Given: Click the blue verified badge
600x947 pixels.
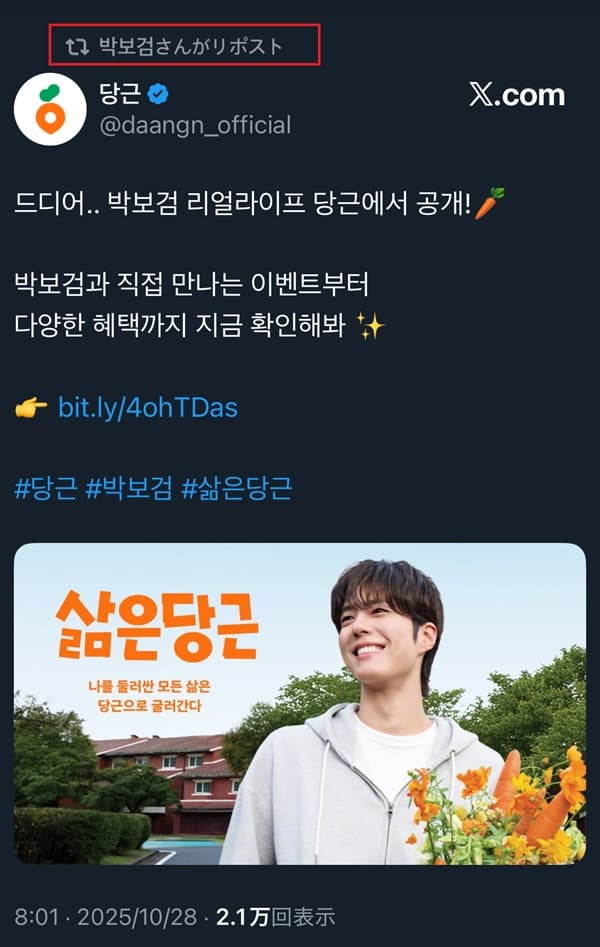Looking at the screenshot, I should point(158,94).
